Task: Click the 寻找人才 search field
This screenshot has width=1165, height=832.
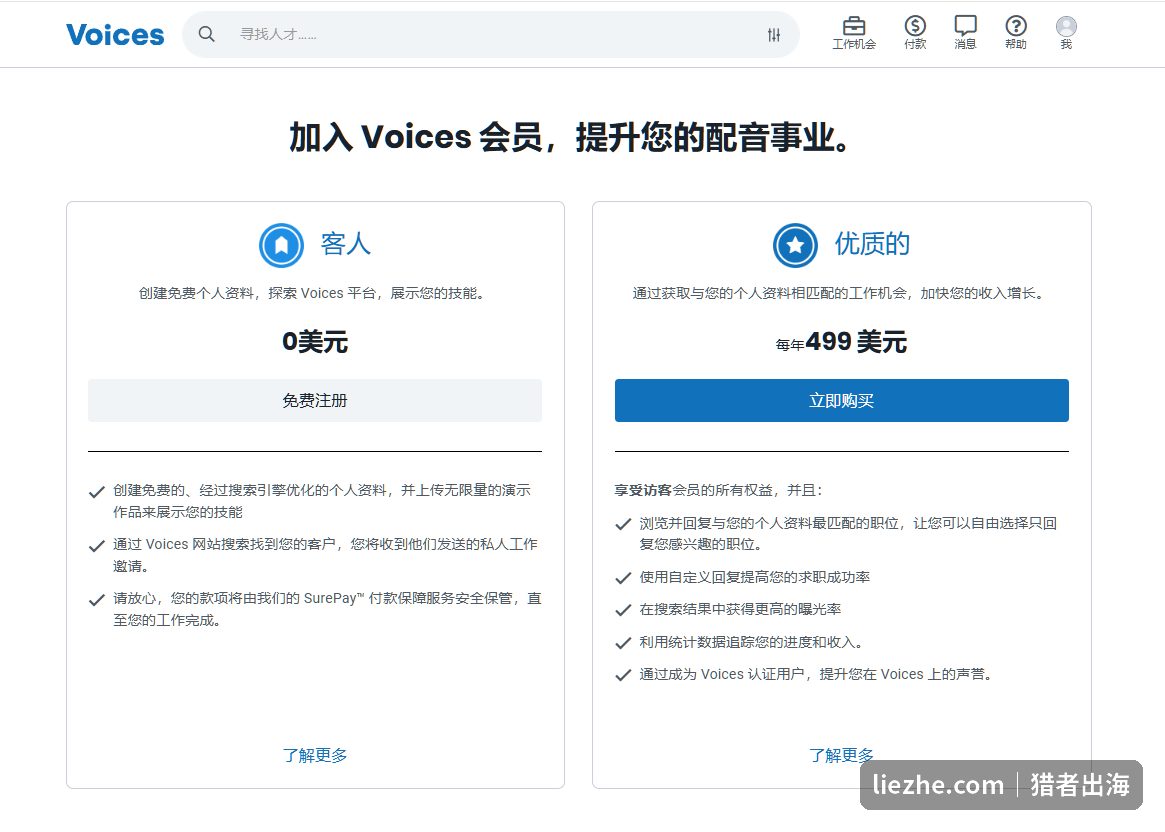Action: click(x=490, y=34)
